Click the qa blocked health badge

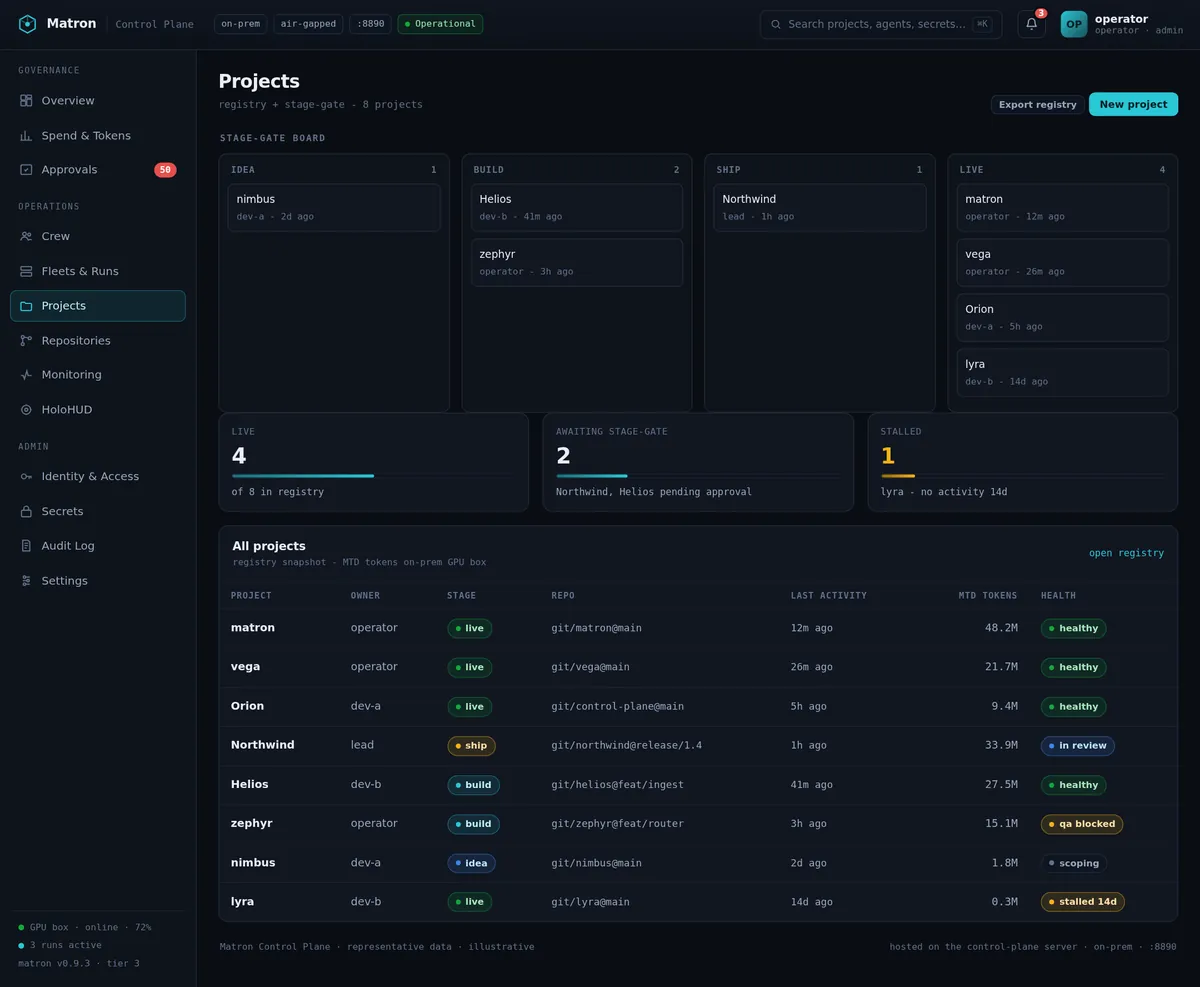click(1082, 824)
